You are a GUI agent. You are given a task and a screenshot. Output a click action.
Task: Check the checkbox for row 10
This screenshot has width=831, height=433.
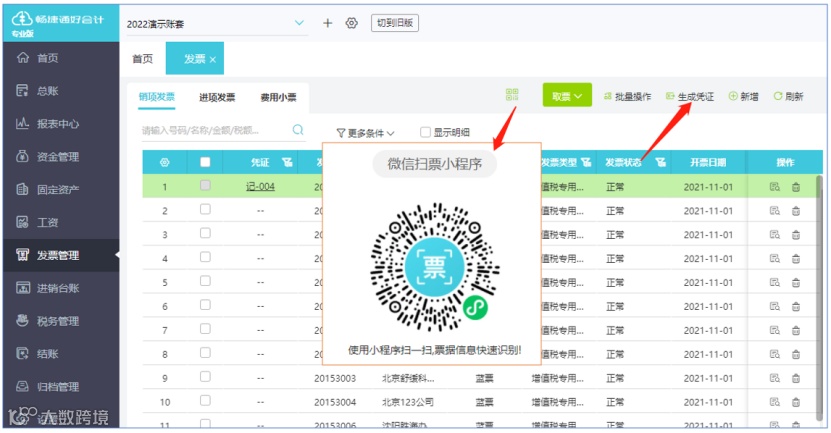205,400
